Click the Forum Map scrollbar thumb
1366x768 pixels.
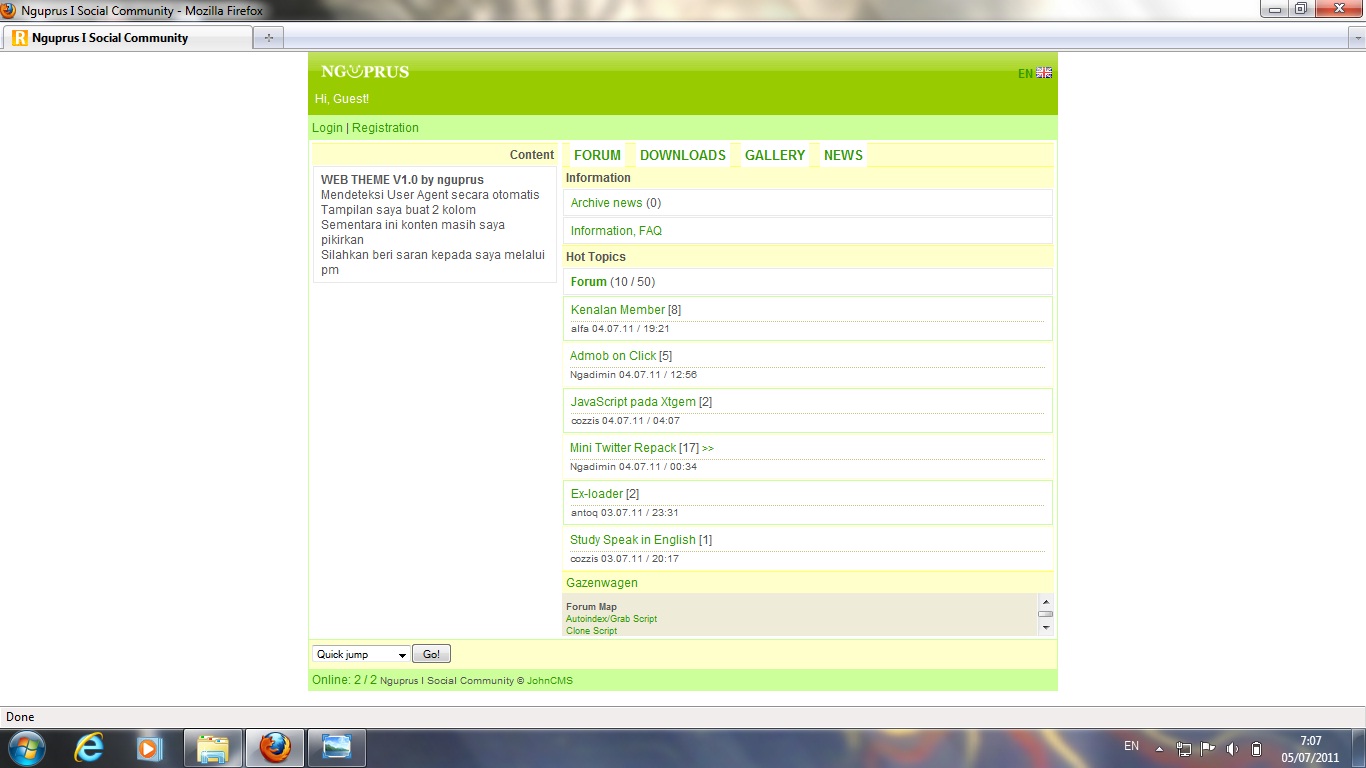click(1046, 614)
